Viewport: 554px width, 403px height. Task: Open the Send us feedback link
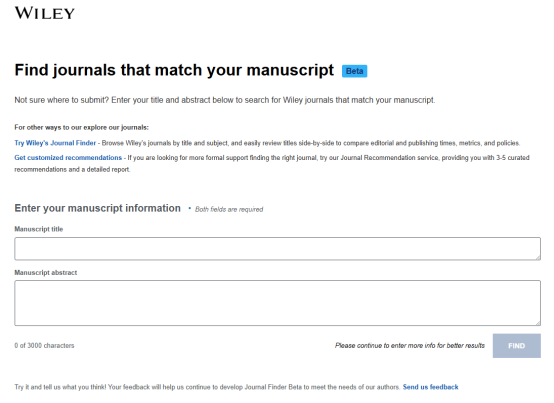(x=430, y=387)
